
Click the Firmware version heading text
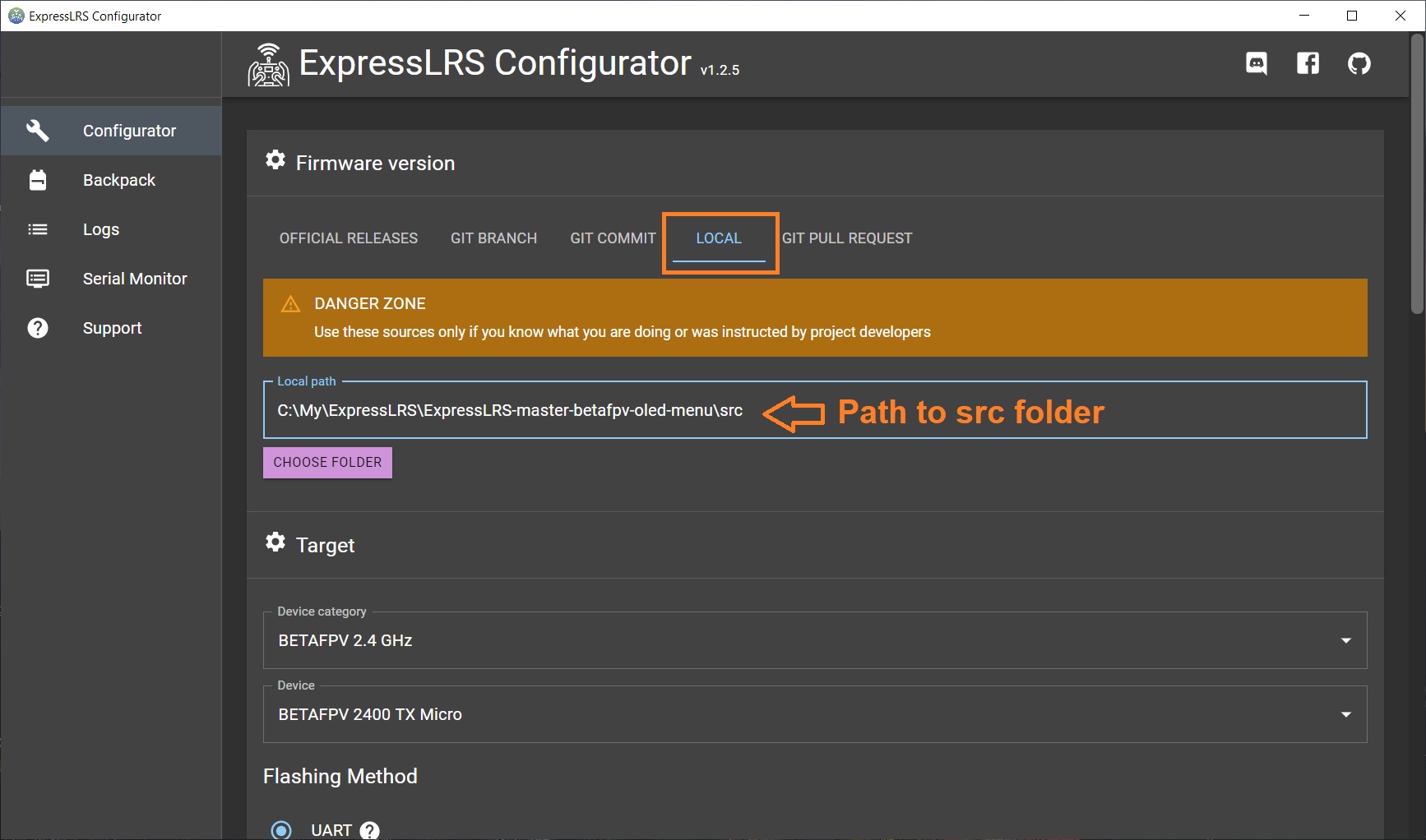pyautogui.click(x=375, y=164)
